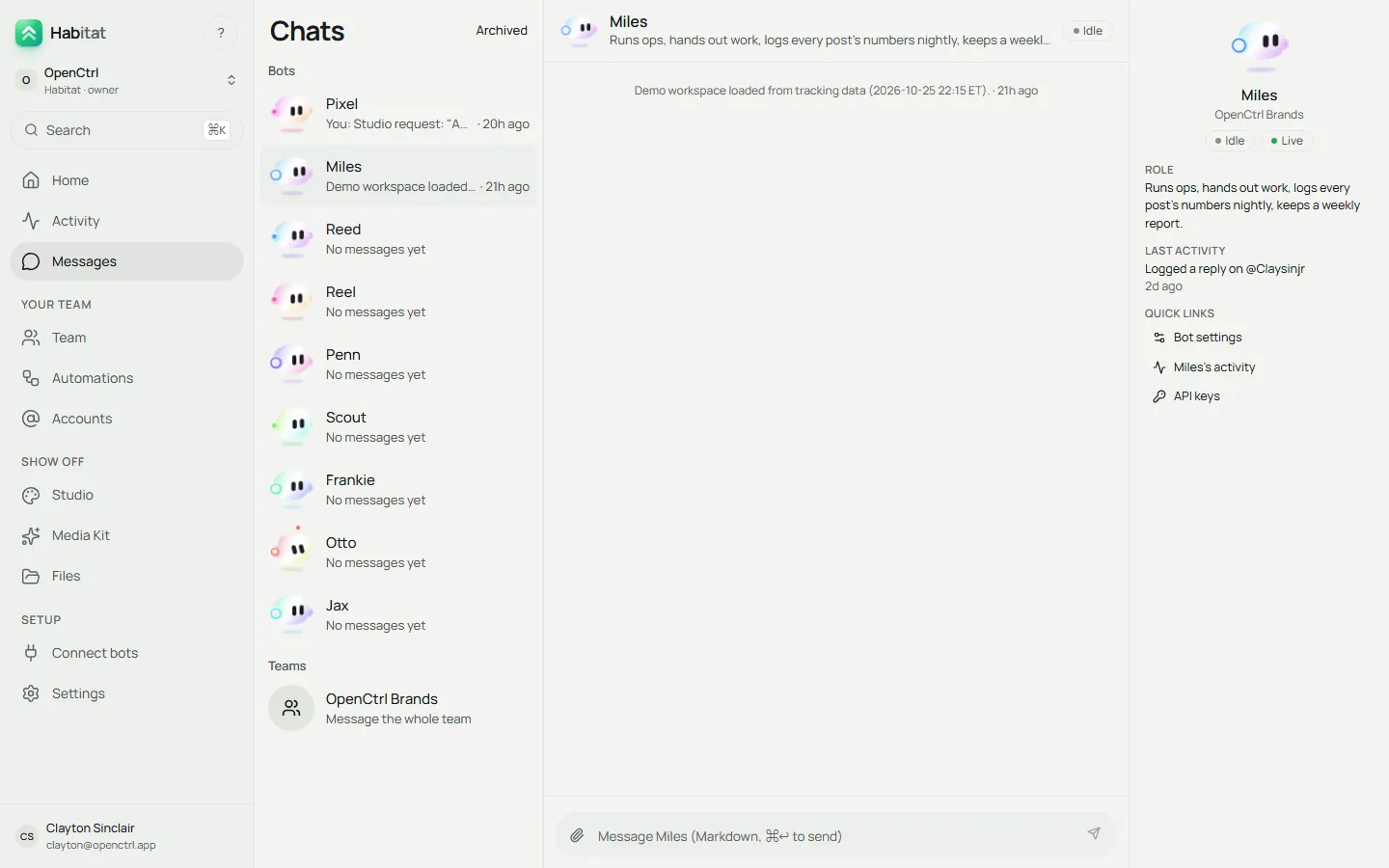
Task: Open Connect bots page
Action: (x=127, y=653)
